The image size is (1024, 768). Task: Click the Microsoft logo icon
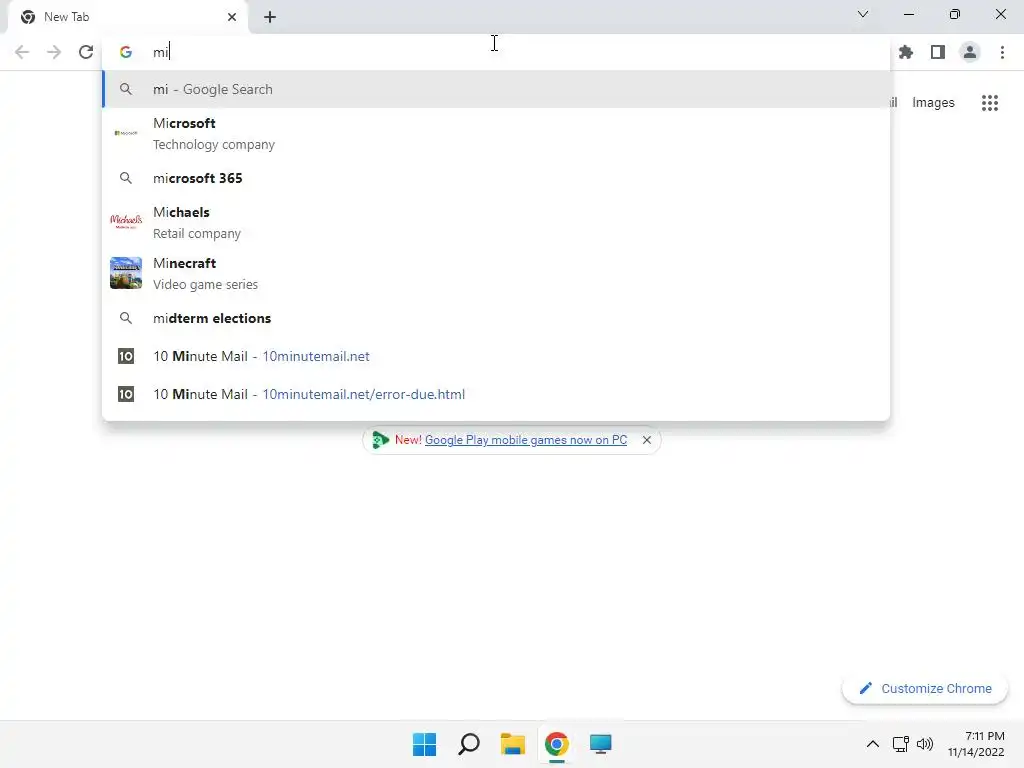[x=126, y=133]
